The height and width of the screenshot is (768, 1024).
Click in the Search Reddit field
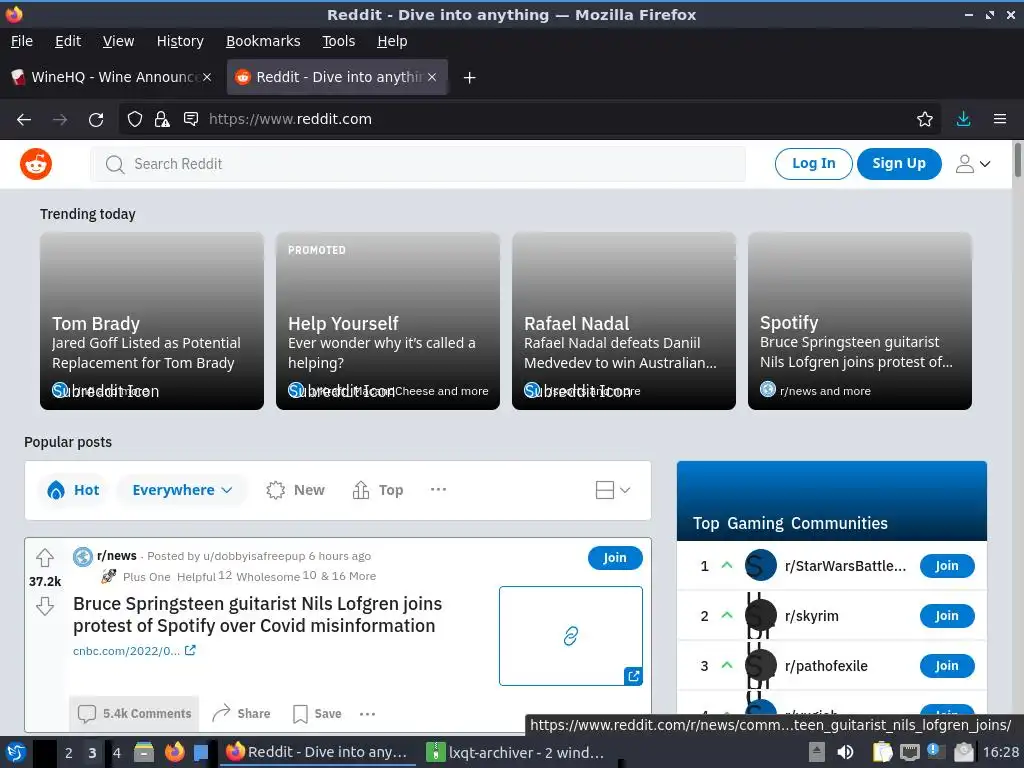point(418,164)
